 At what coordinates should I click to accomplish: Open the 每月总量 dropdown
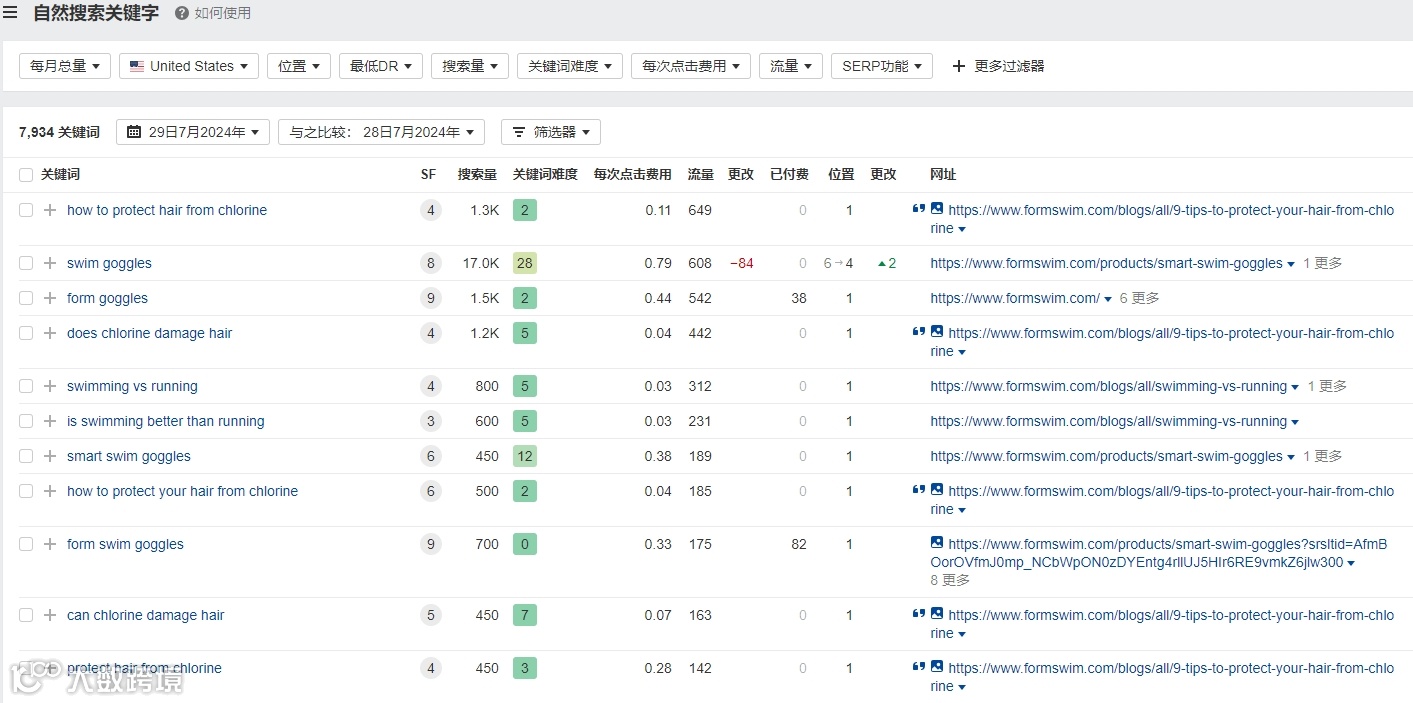(x=65, y=66)
